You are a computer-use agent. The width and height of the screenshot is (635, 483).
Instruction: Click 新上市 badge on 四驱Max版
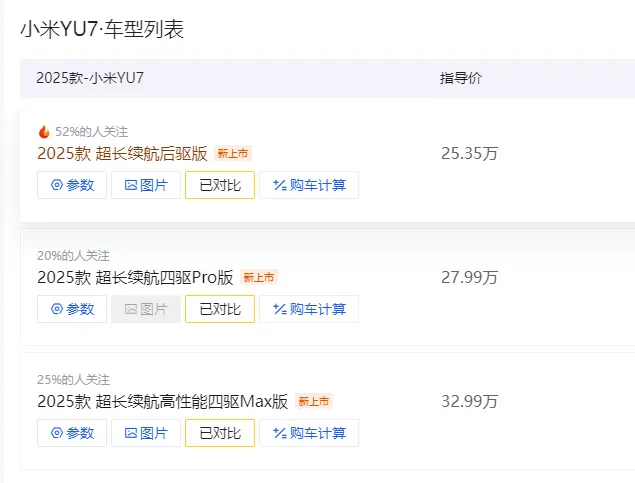(313, 401)
